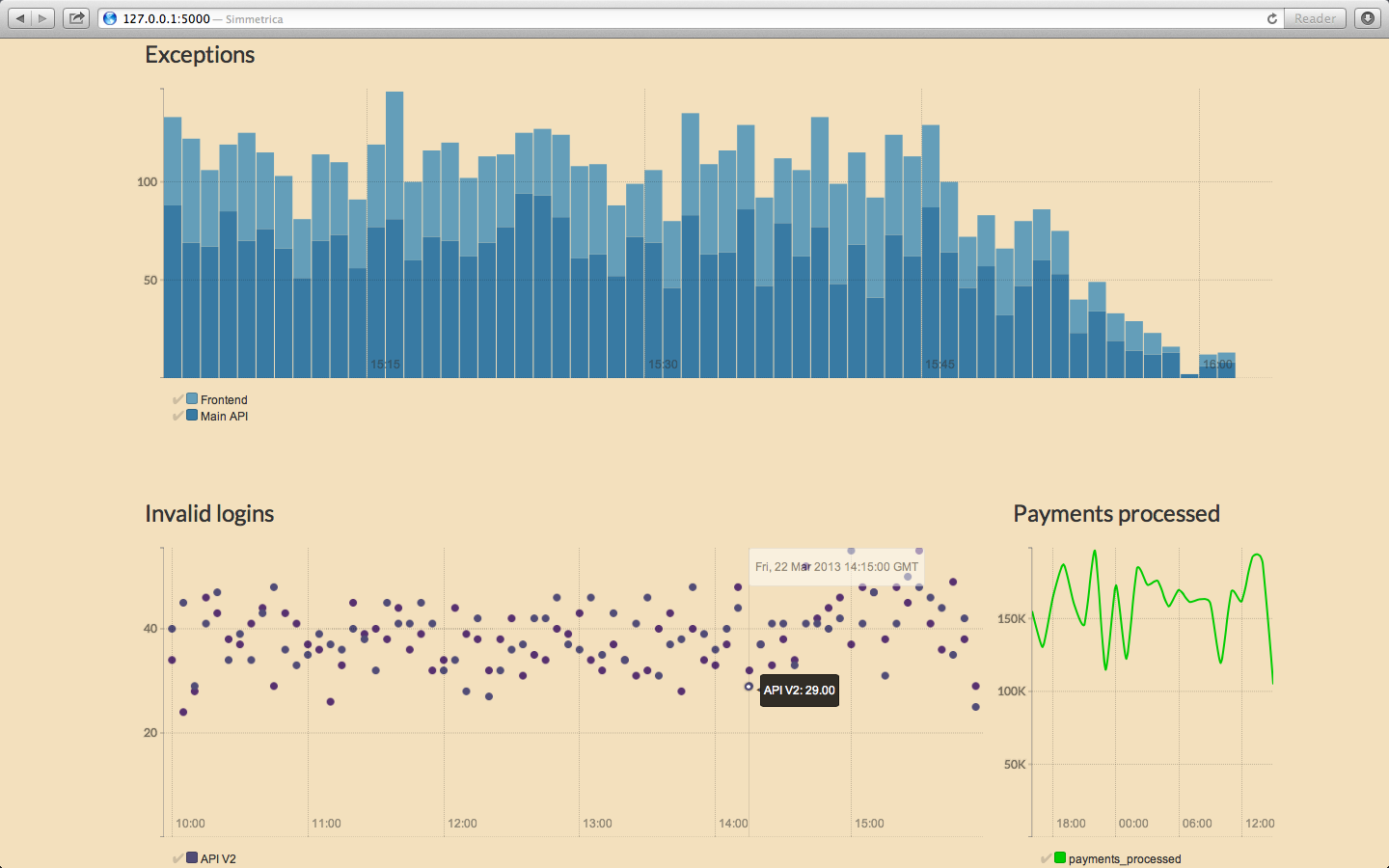Click the Main API dark blue swatch
This screenshot has width=1389, height=868.
pos(192,415)
